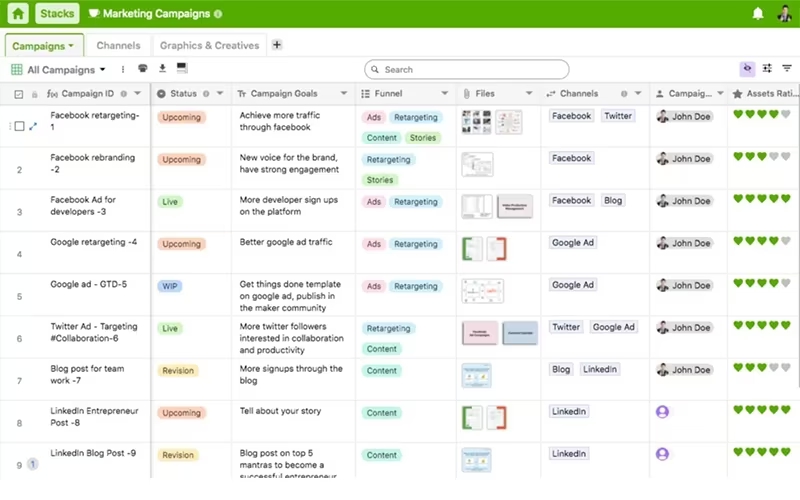This screenshot has height=500, width=800.
Task: Click LinkedIn channel tag in Blog post row 7
Action: pyautogui.click(x=600, y=369)
